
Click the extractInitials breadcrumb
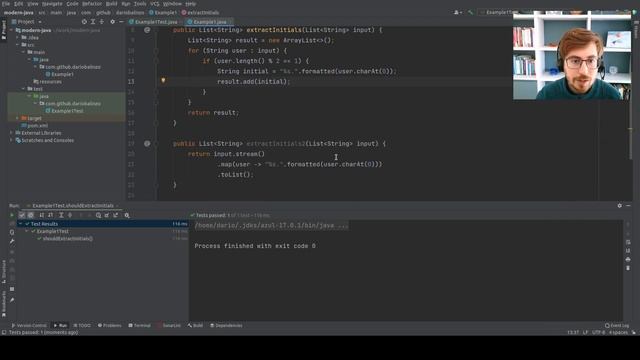(200, 13)
